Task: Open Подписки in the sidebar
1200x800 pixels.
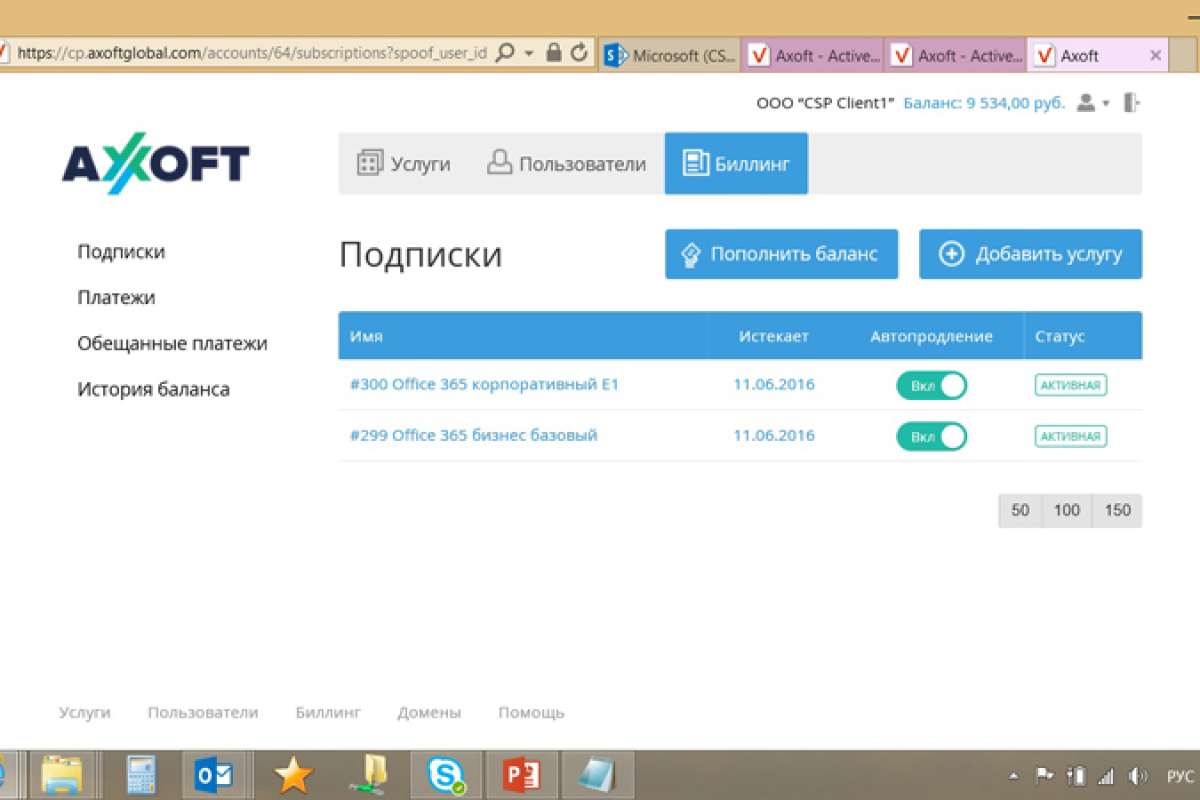Action: 121,252
